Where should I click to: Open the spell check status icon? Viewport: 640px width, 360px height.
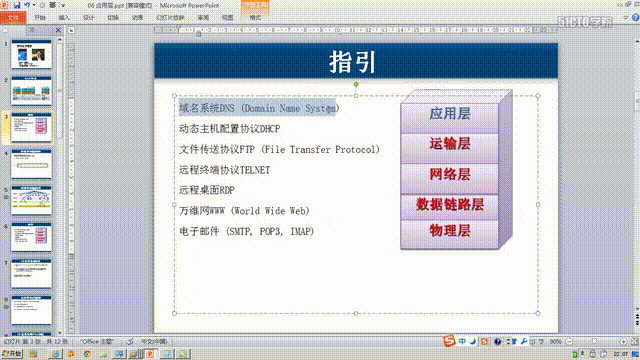(129, 342)
